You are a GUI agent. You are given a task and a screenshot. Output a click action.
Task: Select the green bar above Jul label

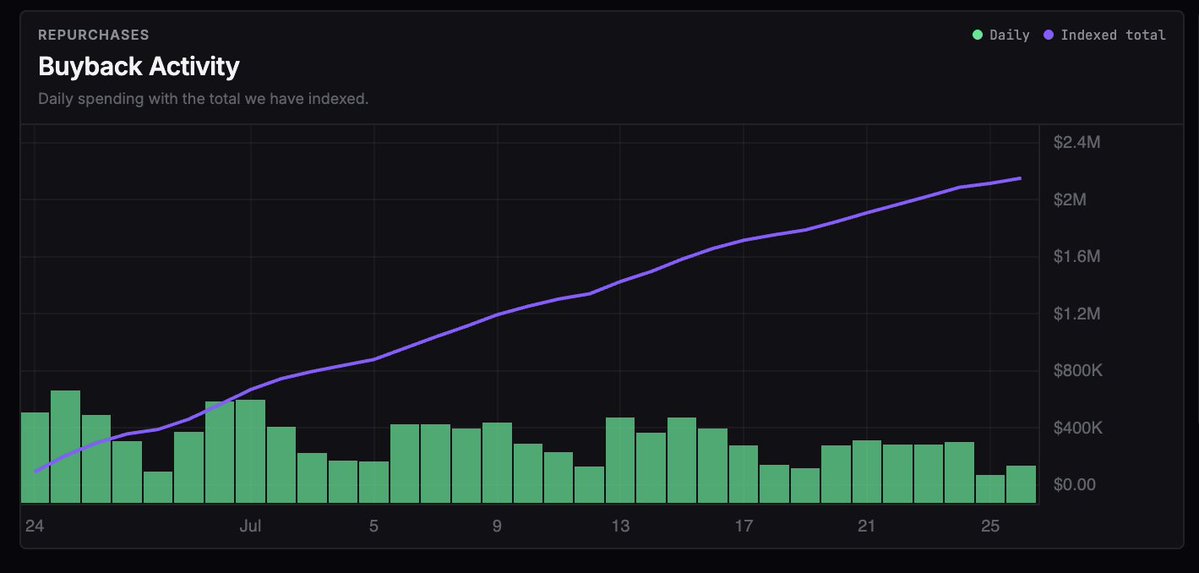click(250, 451)
